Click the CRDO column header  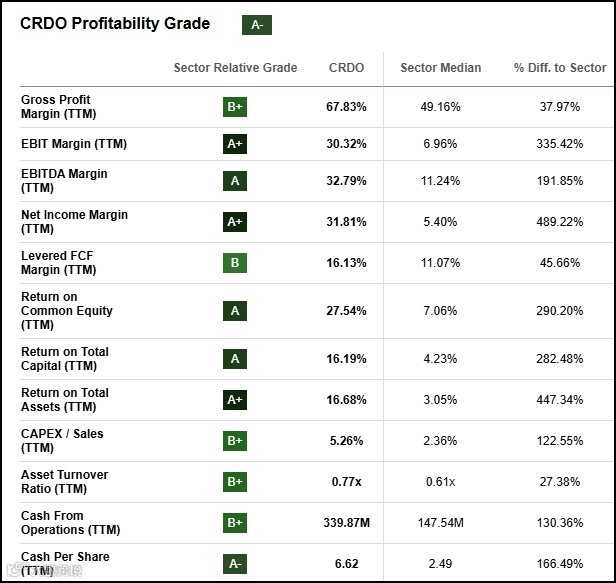346,68
